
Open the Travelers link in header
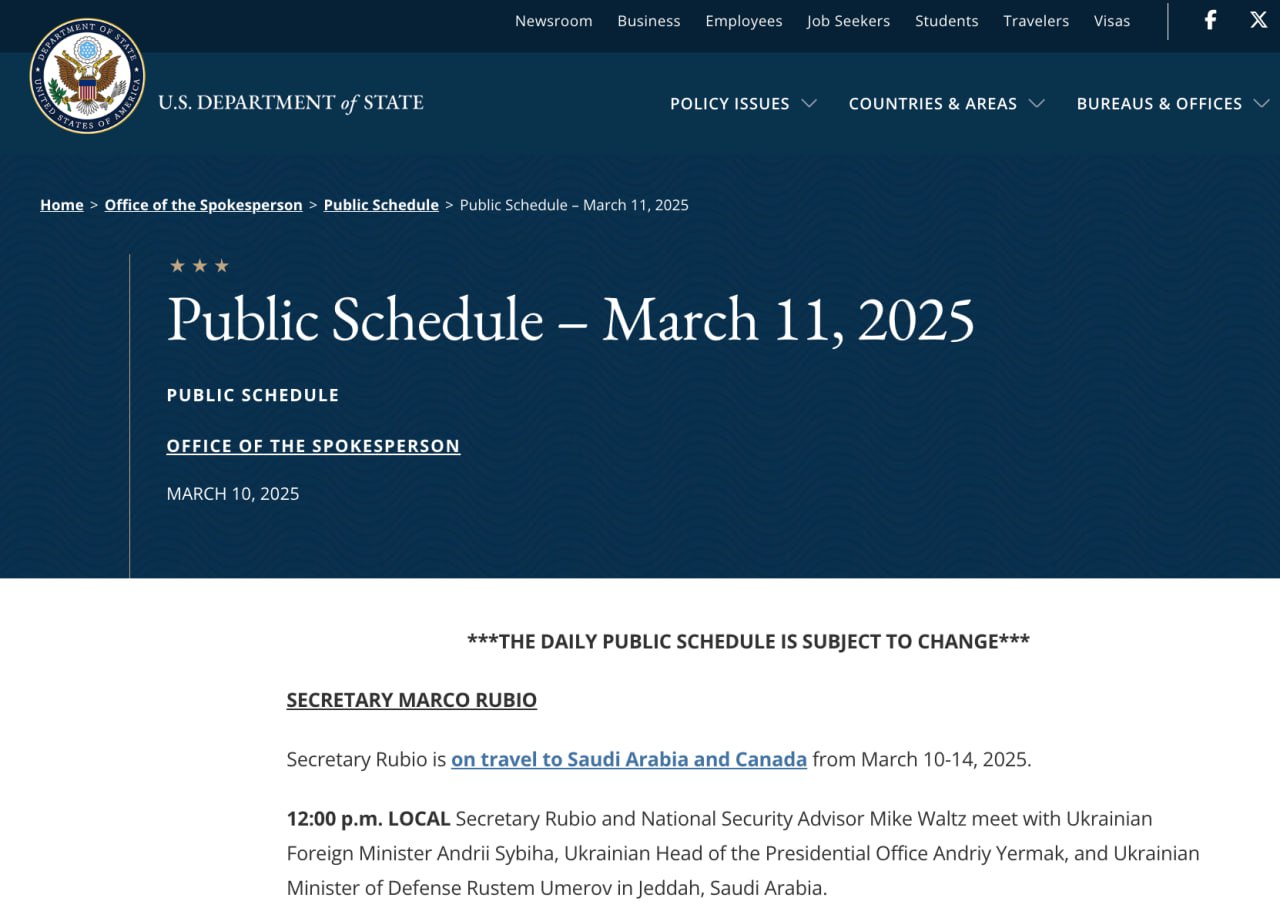(1036, 21)
